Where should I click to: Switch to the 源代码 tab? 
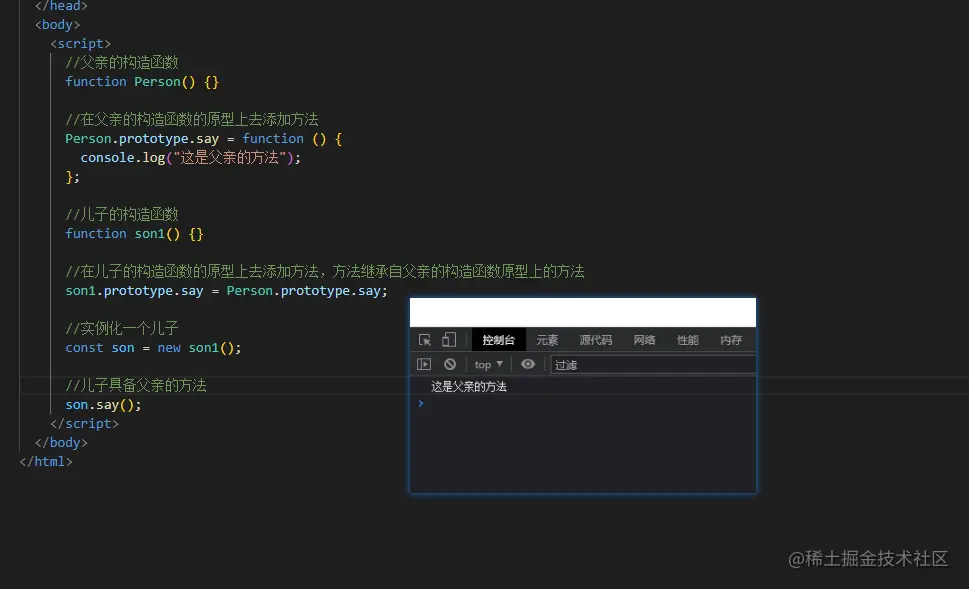coord(596,340)
